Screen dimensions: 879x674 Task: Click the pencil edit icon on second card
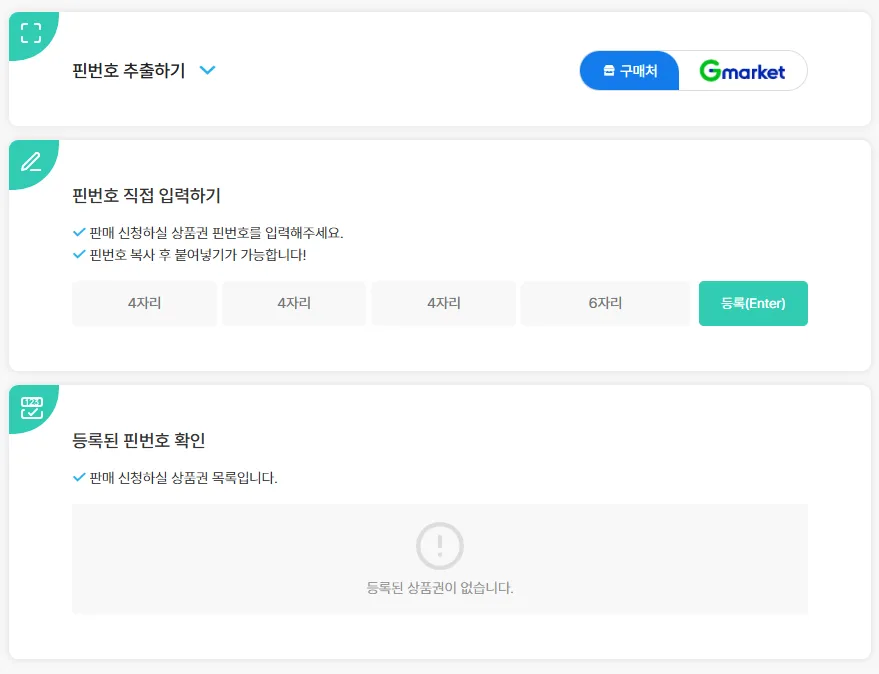click(x=31, y=161)
